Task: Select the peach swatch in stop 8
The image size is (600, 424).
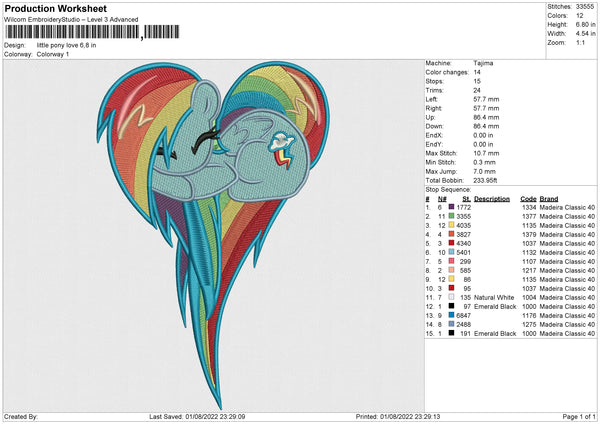Action: [452, 270]
